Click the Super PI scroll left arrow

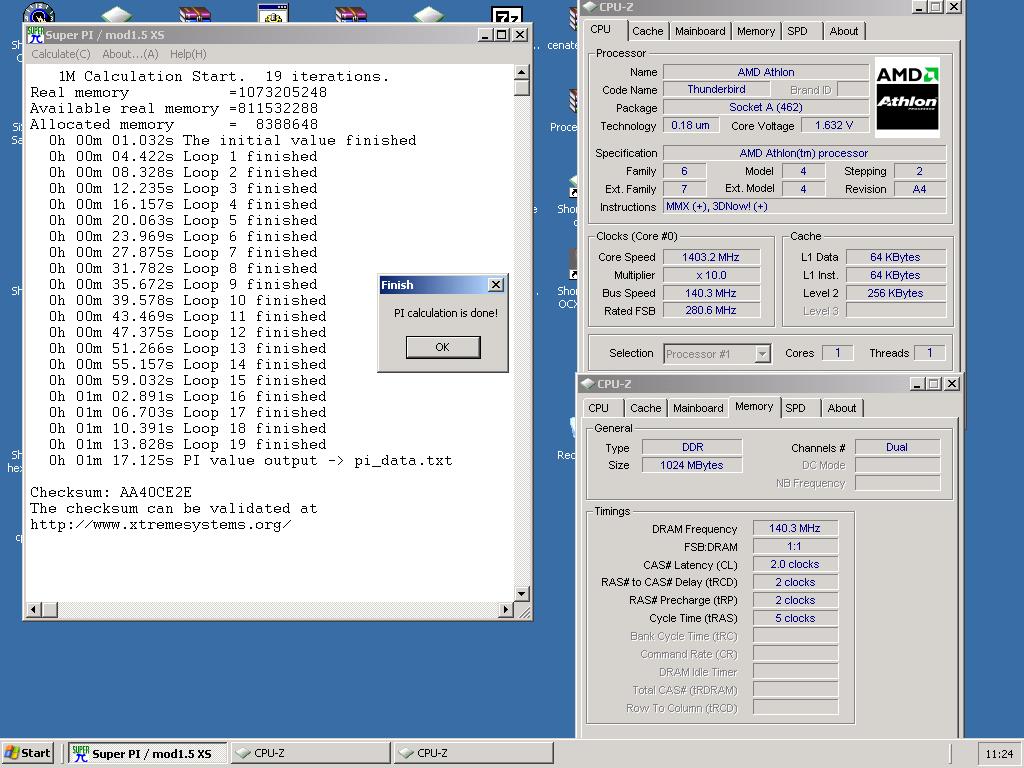(33, 609)
